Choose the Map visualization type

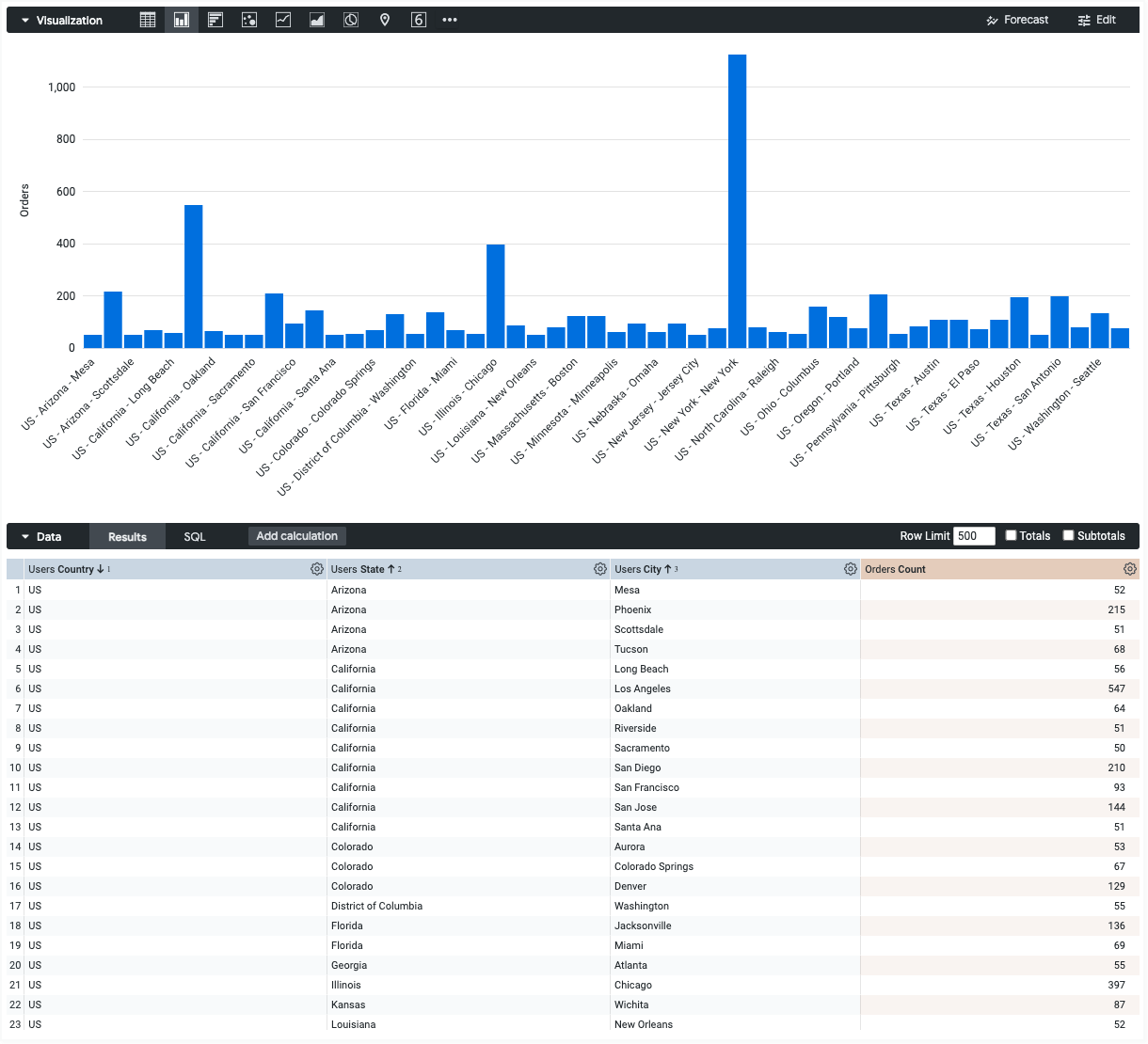[x=385, y=19]
